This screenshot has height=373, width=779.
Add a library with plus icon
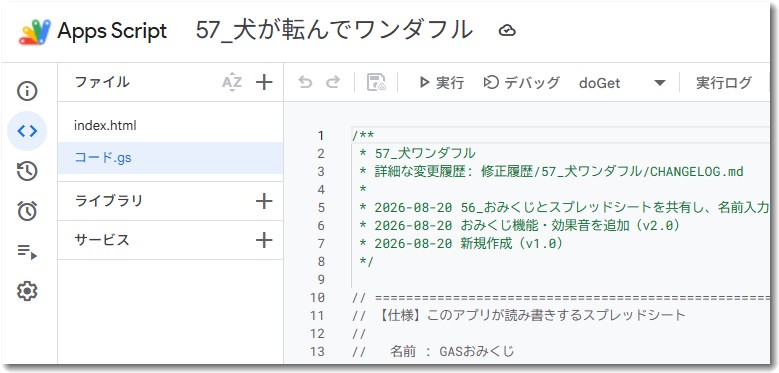[264, 201]
